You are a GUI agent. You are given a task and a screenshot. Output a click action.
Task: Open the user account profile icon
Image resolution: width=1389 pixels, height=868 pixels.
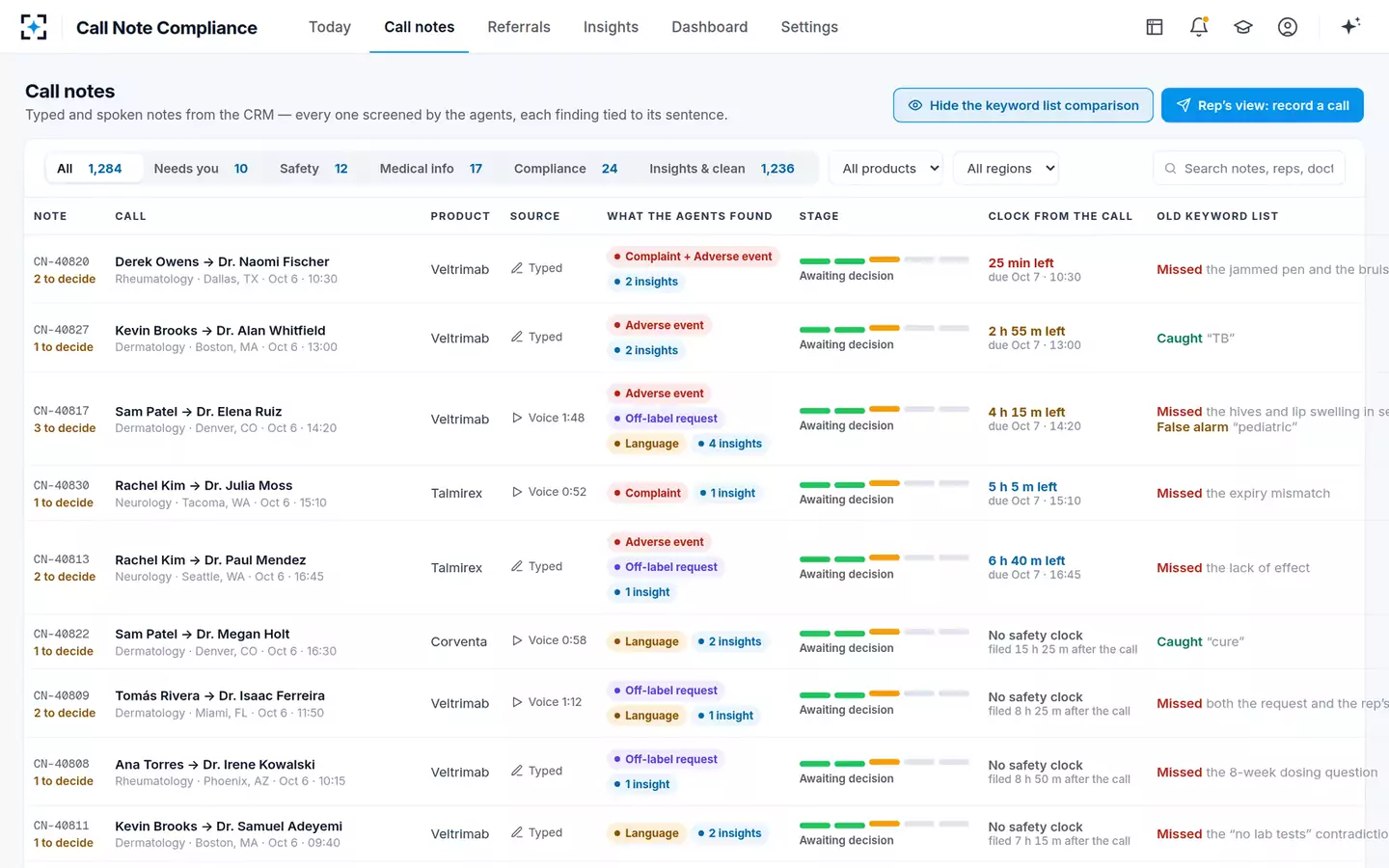click(1288, 27)
